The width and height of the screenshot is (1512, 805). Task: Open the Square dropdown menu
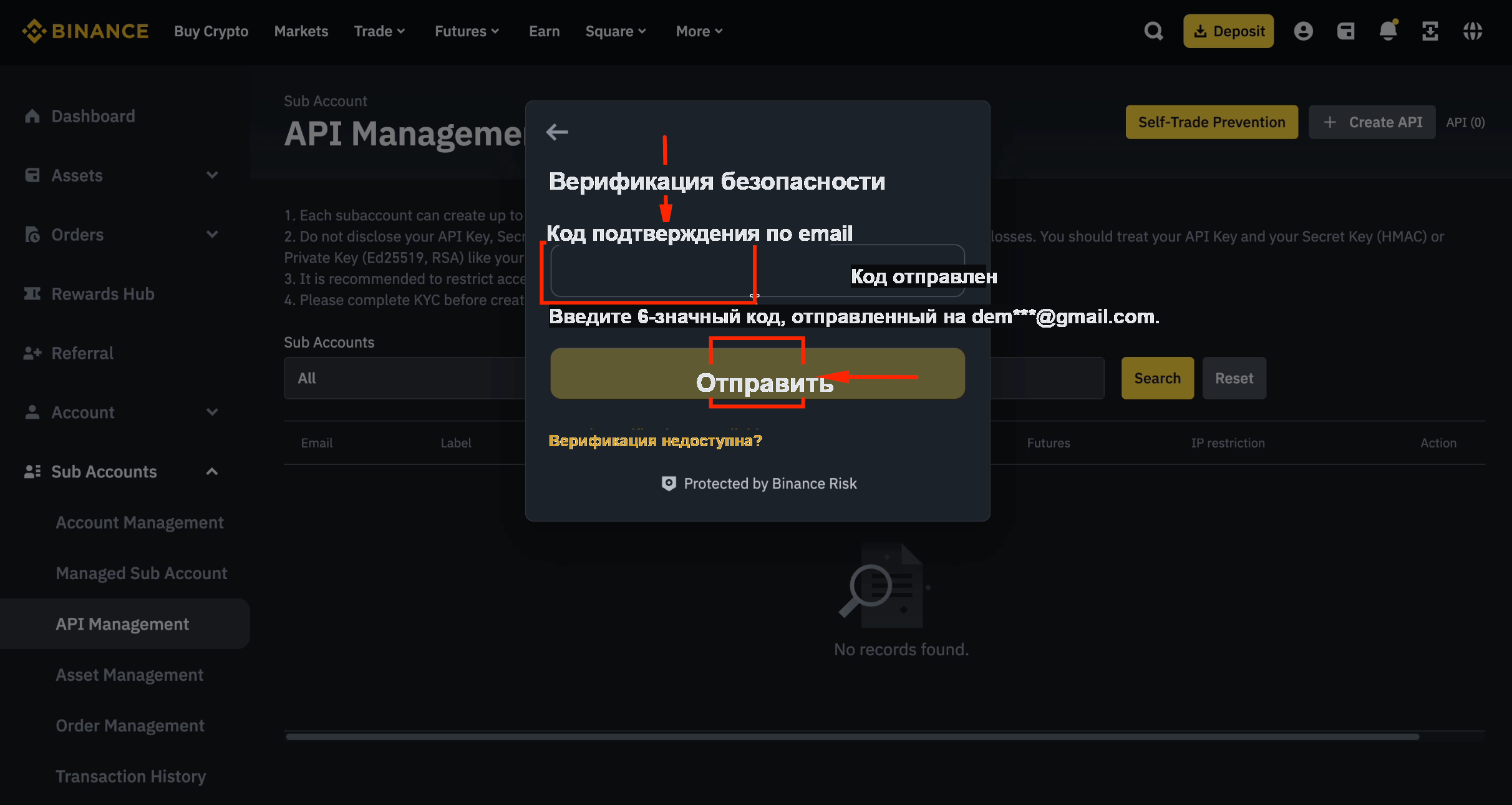(x=616, y=31)
